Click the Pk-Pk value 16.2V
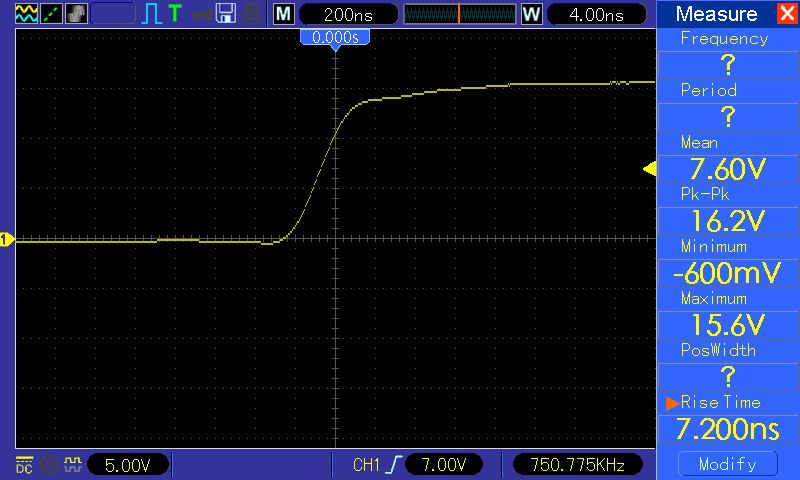 pyautogui.click(x=728, y=220)
